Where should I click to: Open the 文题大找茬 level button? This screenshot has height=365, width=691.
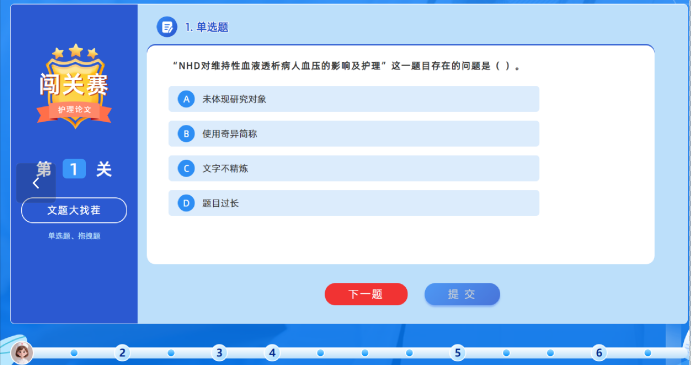[74, 210]
